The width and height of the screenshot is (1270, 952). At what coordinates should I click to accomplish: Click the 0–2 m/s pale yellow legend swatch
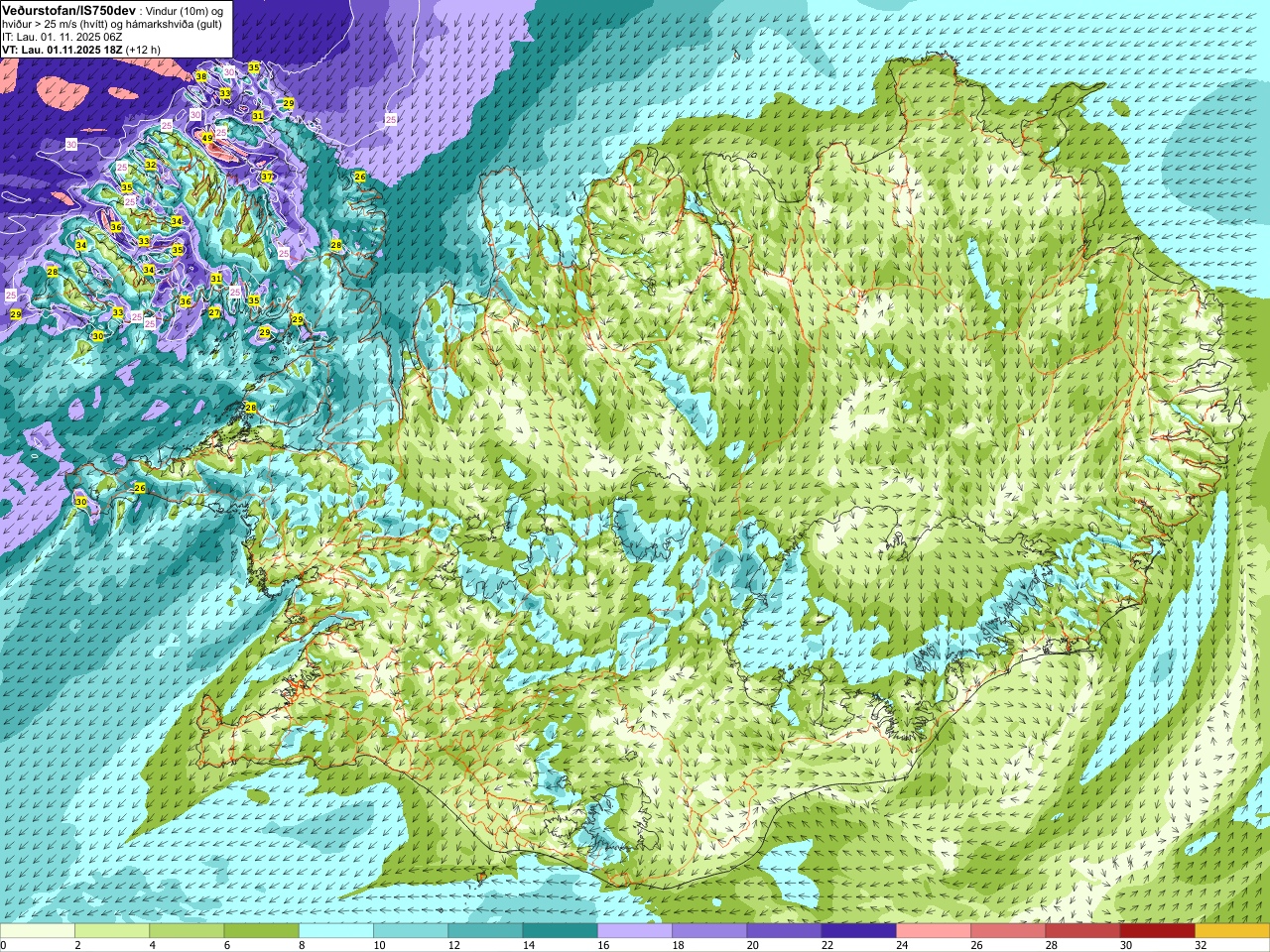pos(38,931)
